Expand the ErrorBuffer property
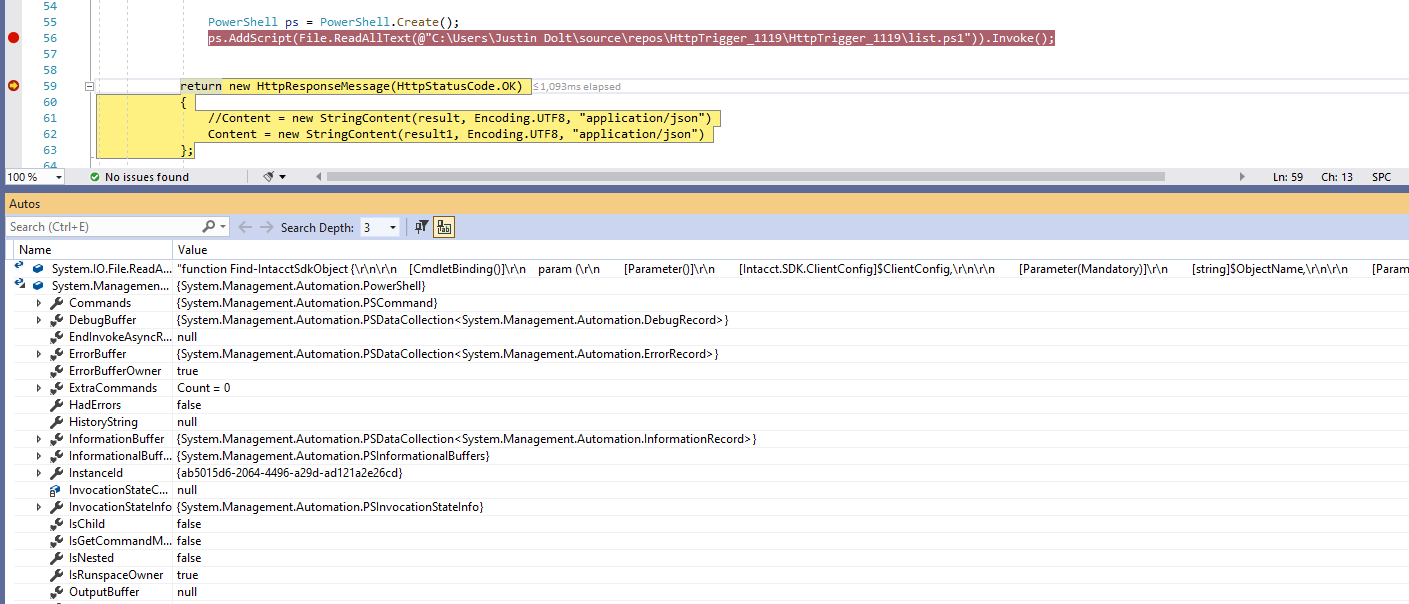Screen dimensions: 1409x604 coord(39,354)
